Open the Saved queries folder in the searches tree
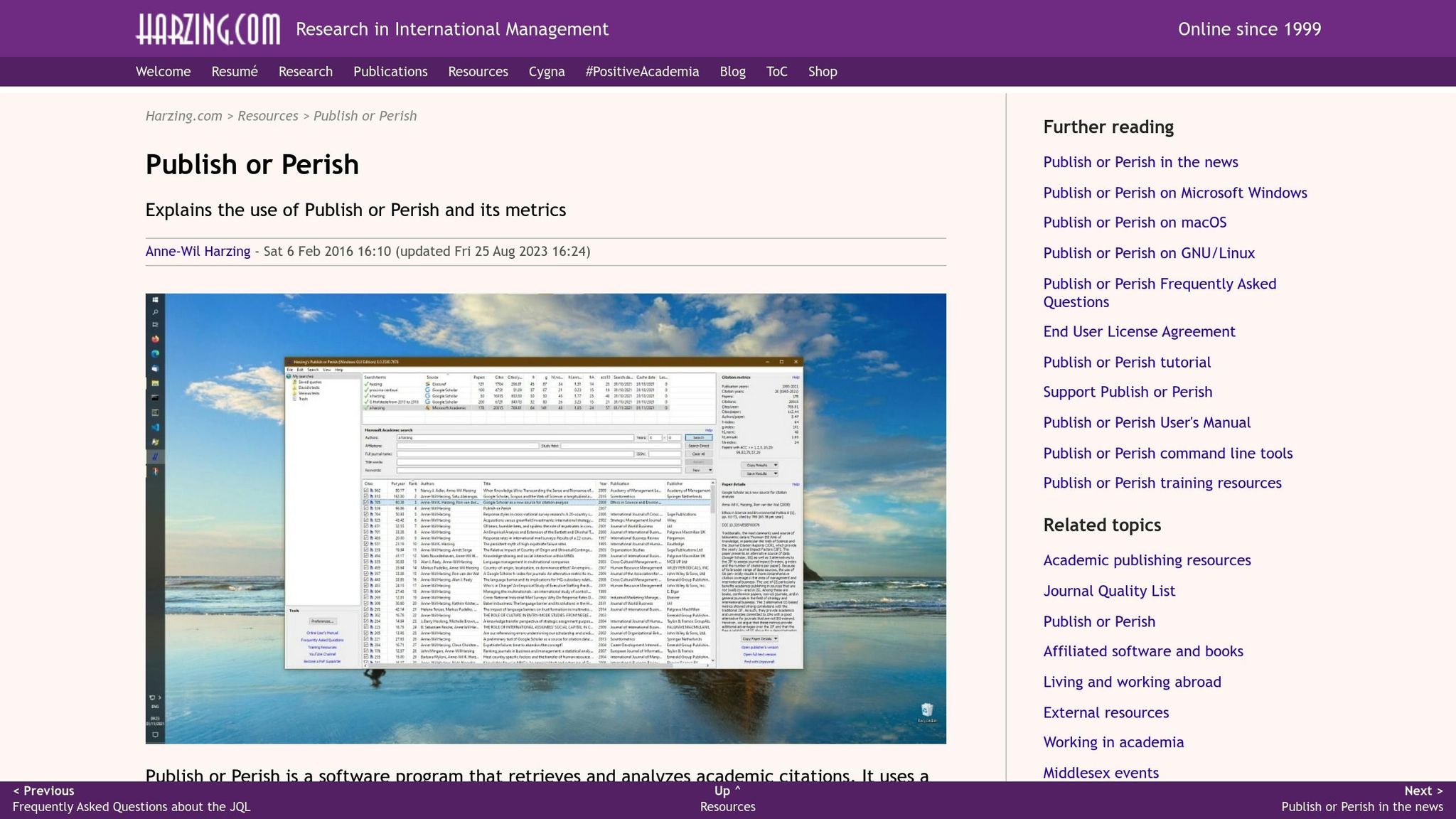The width and height of the screenshot is (1456, 819). (x=311, y=382)
